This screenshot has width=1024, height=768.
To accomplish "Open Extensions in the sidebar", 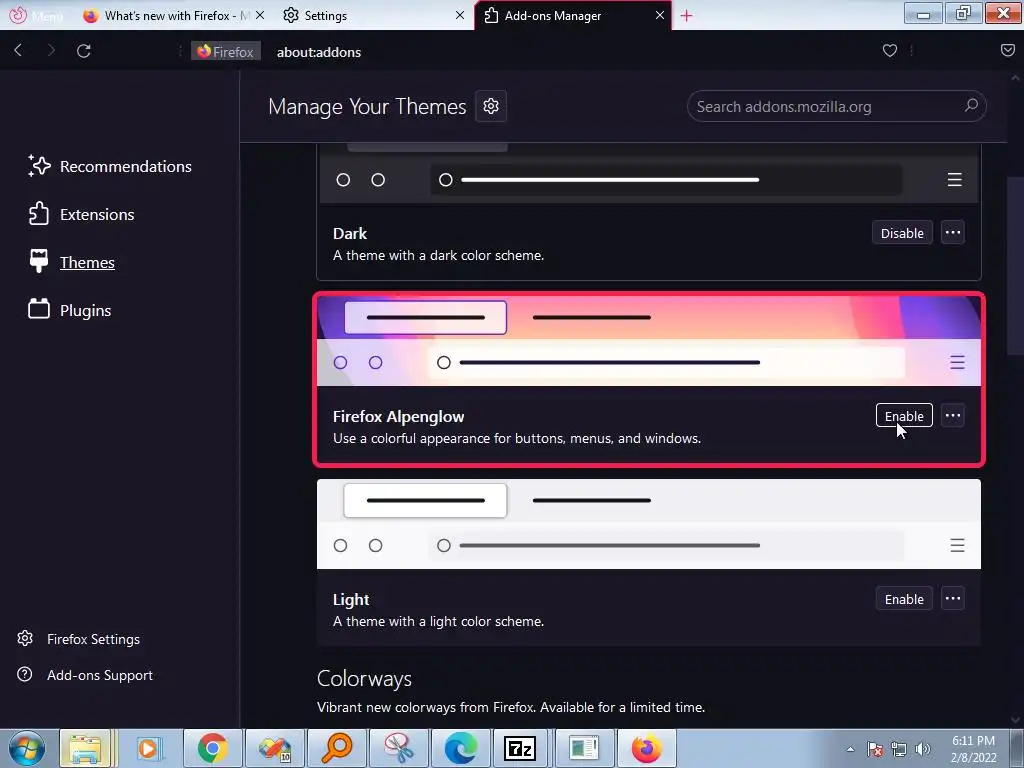I will click(81, 214).
